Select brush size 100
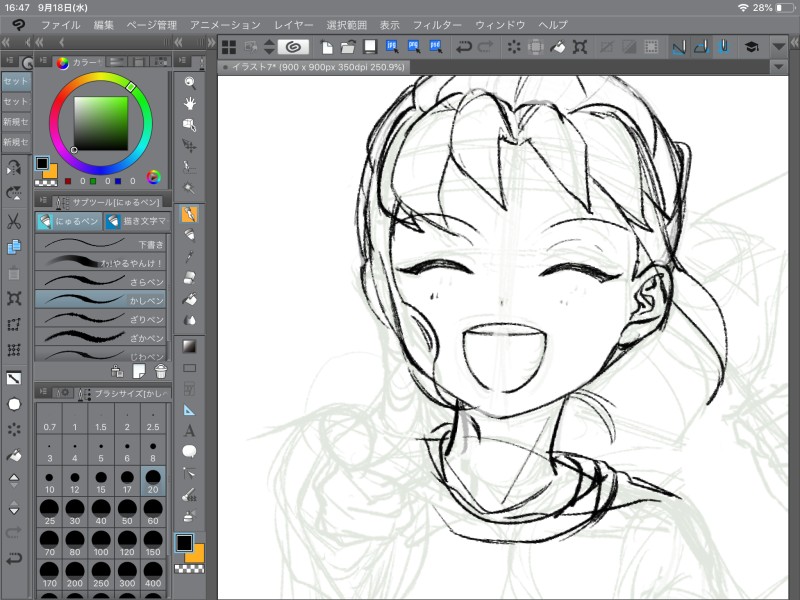The height and width of the screenshot is (600, 800). pos(101,543)
